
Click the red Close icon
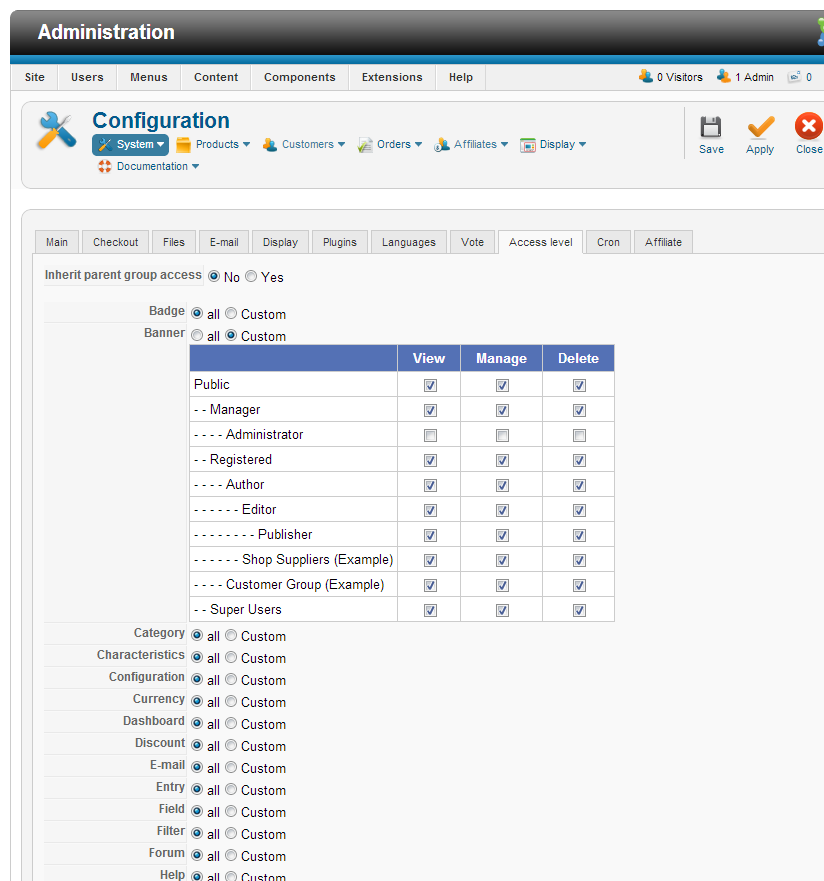coord(809,126)
